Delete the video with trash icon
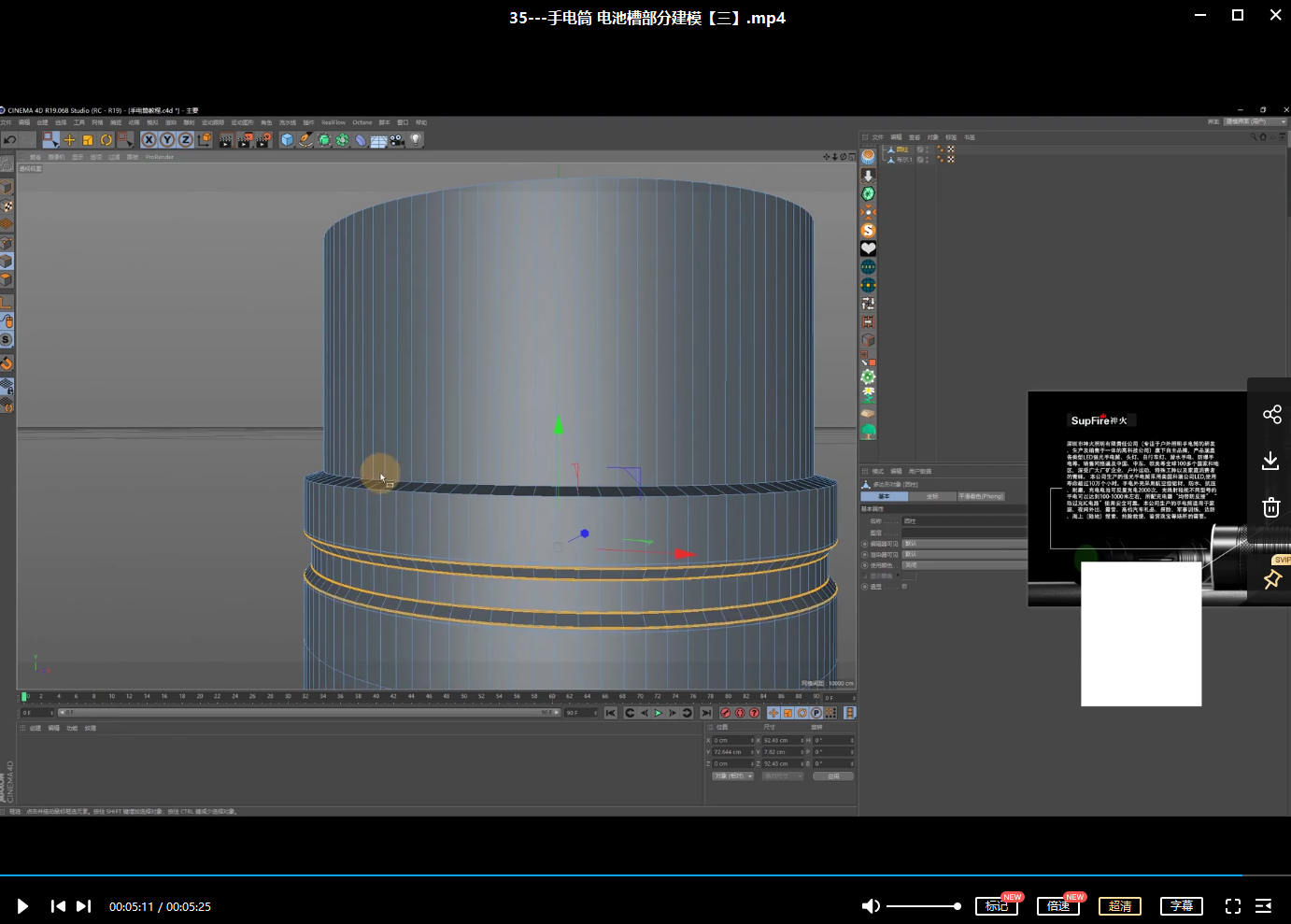1291x924 pixels. 1270,507
